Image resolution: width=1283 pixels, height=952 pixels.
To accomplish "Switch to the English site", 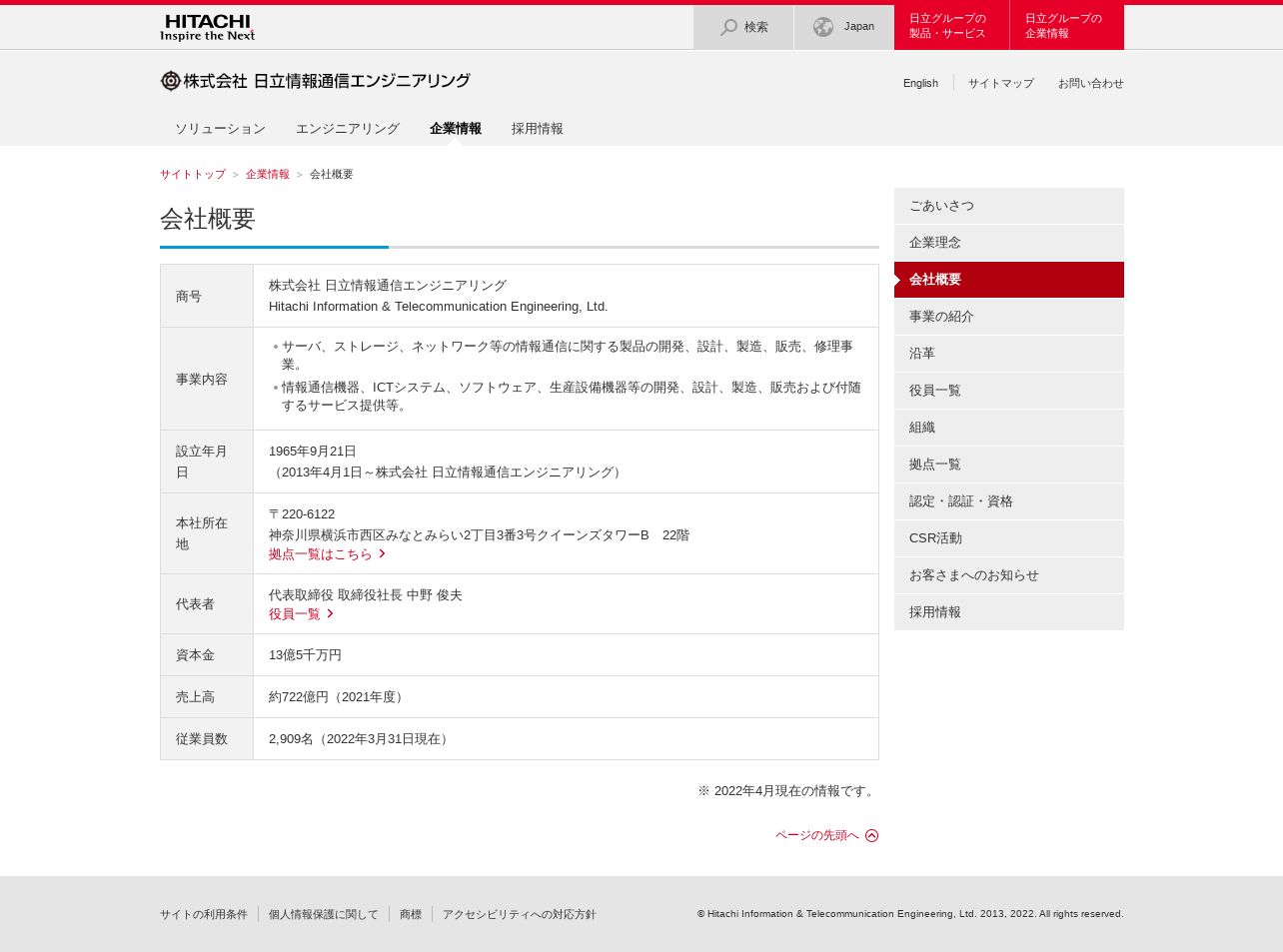I will coord(920,83).
